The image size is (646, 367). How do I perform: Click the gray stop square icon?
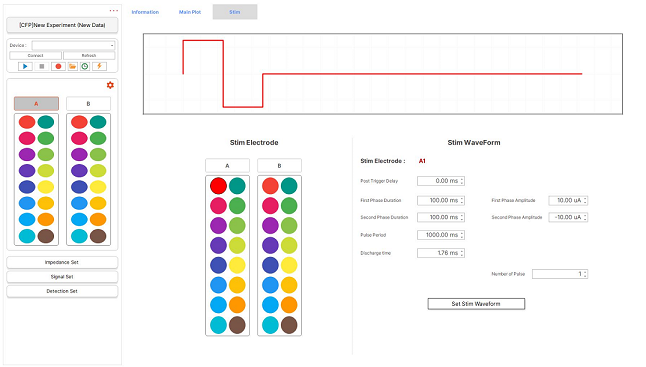tap(42, 66)
